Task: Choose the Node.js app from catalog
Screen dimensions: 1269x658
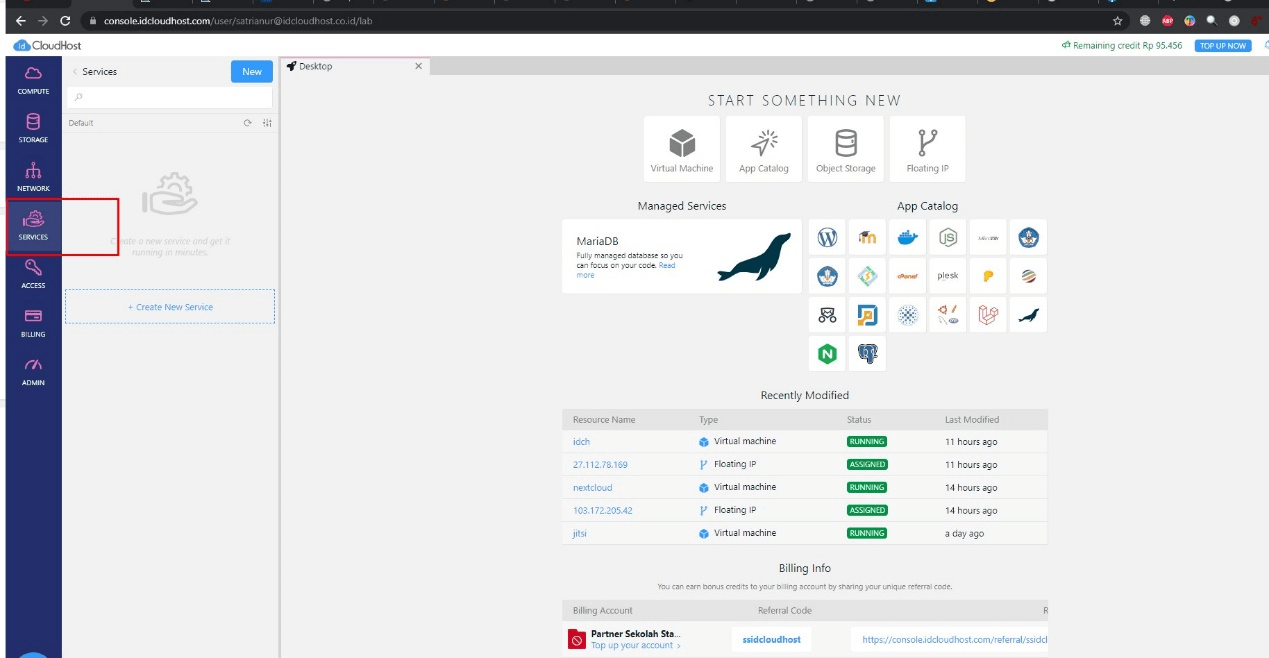Action: (x=948, y=238)
